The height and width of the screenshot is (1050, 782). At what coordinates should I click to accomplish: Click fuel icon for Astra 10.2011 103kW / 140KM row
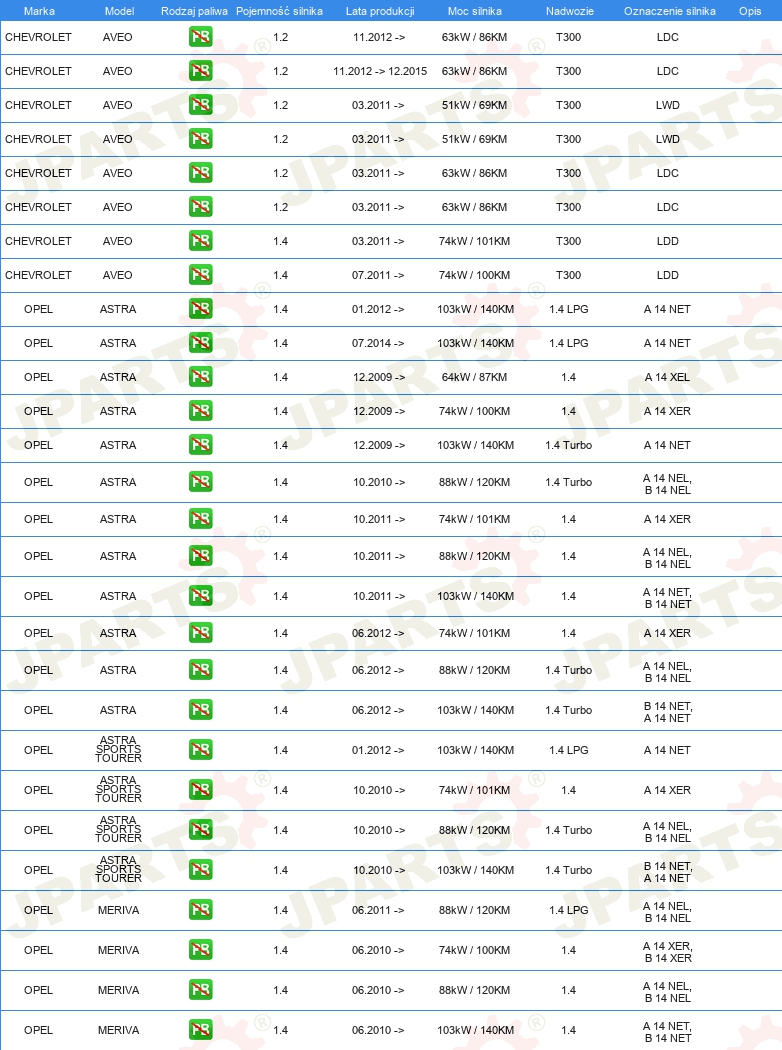point(200,595)
